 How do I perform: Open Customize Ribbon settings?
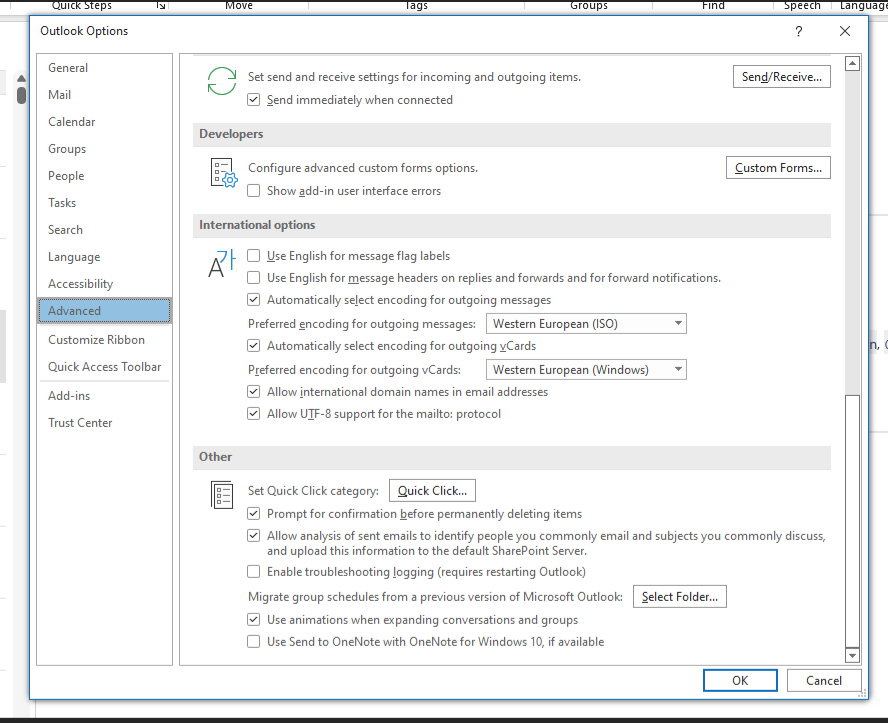tap(105, 340)
